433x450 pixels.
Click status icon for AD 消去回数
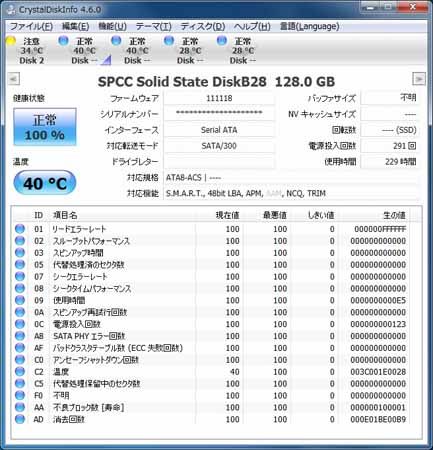20,419
